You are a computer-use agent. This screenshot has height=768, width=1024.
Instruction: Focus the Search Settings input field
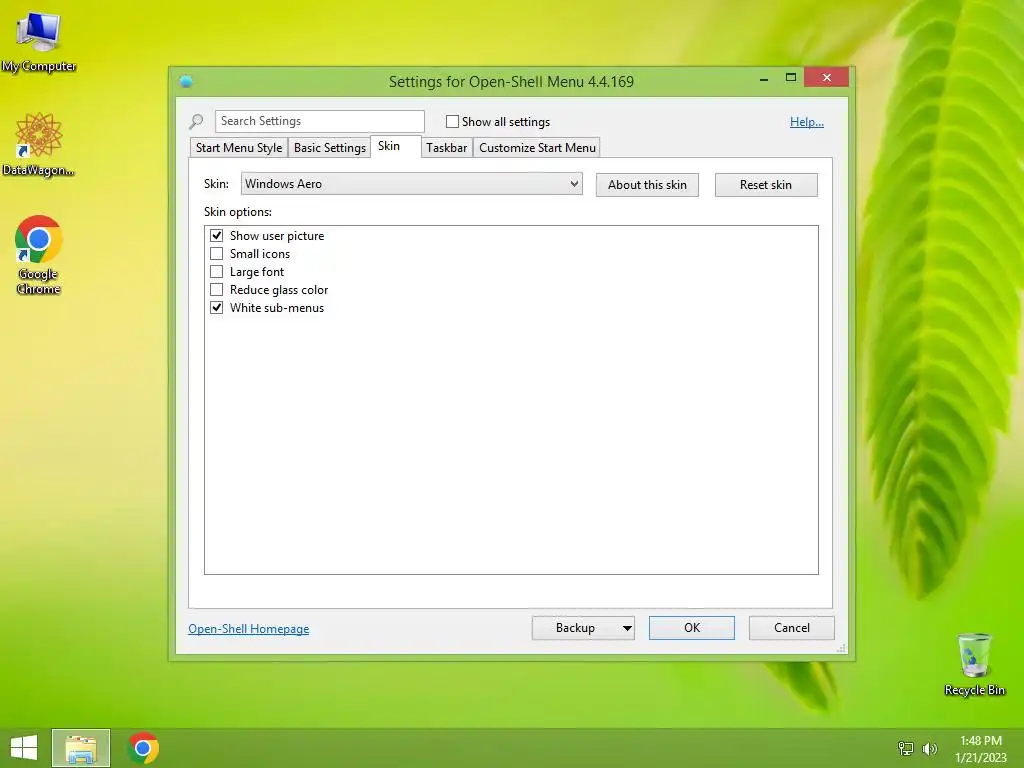(x=320, y=121)
